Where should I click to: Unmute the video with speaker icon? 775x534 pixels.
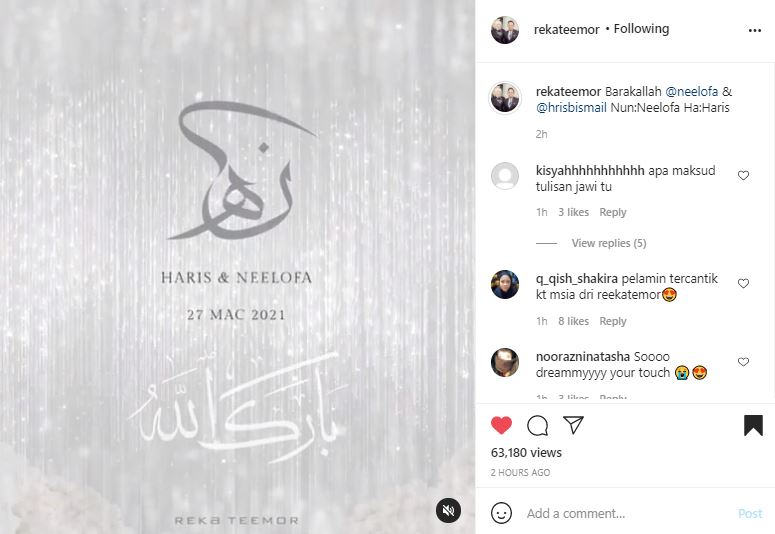[x=448, y=511]
